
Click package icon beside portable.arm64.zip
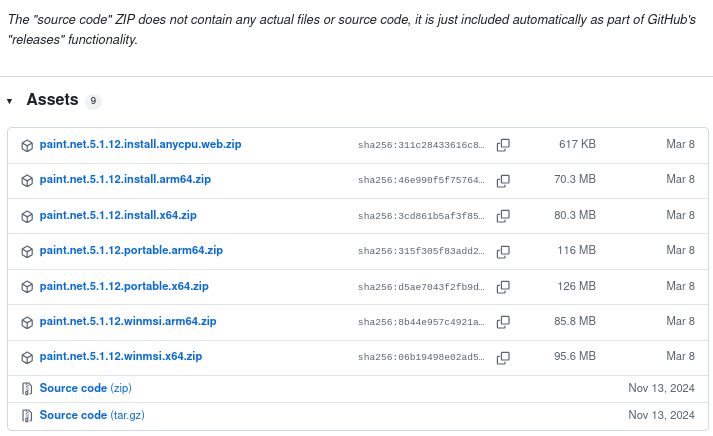[x=27, y=251]
